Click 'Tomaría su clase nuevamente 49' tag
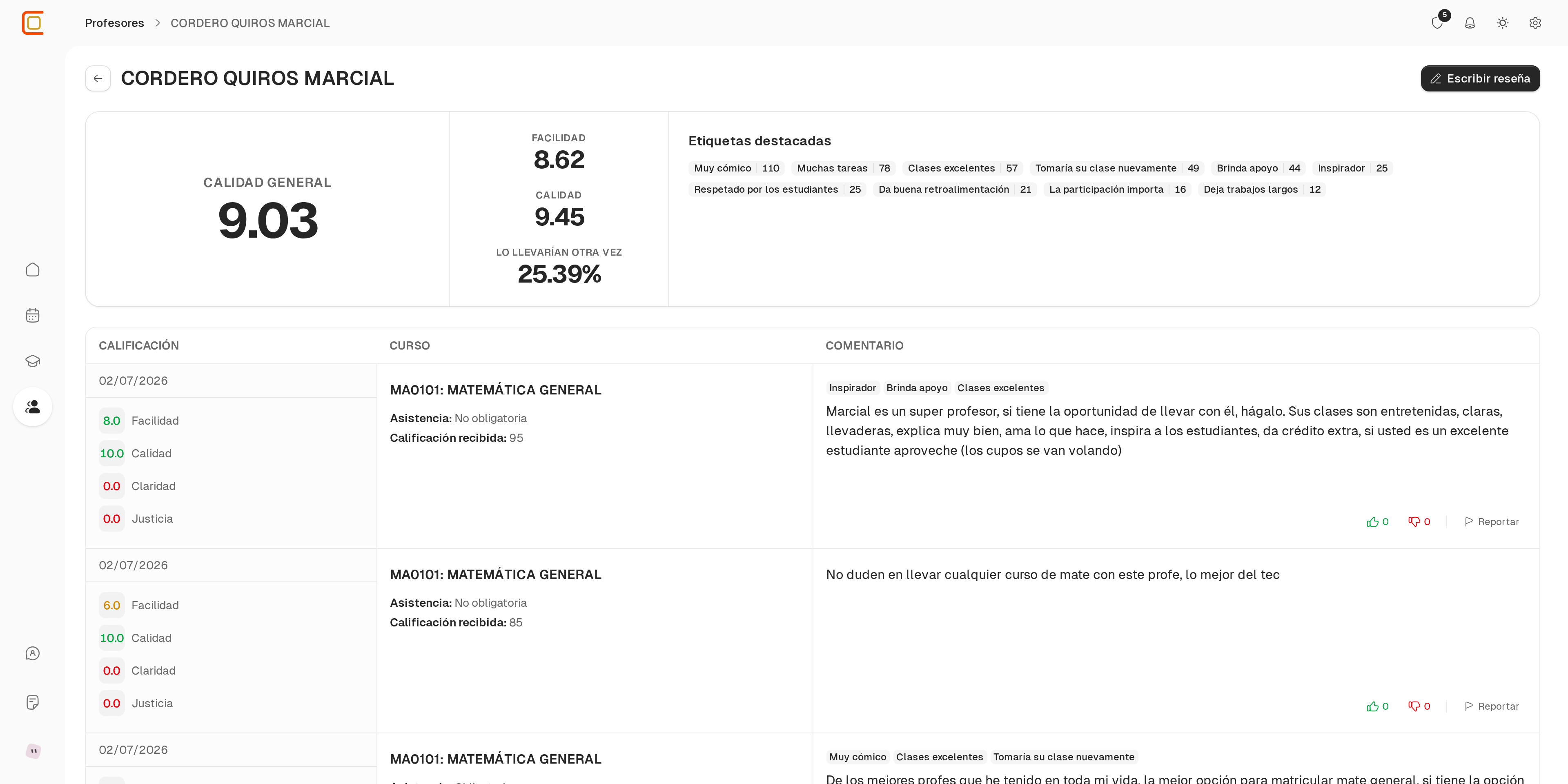The image size is (1568, 784). pyautogui.click(x=1117, y=168)
